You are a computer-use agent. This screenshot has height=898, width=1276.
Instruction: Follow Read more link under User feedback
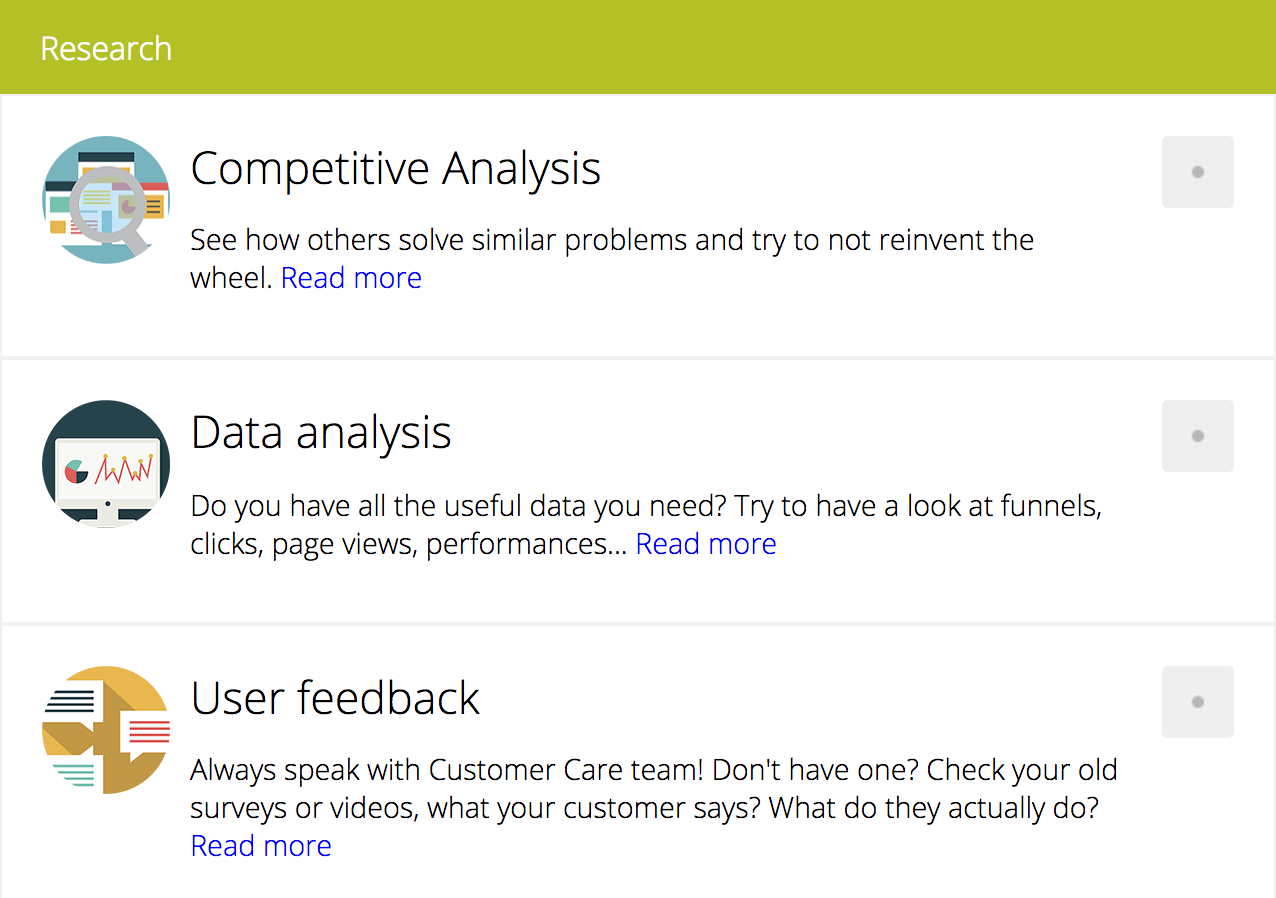click(x=261, y=846)
